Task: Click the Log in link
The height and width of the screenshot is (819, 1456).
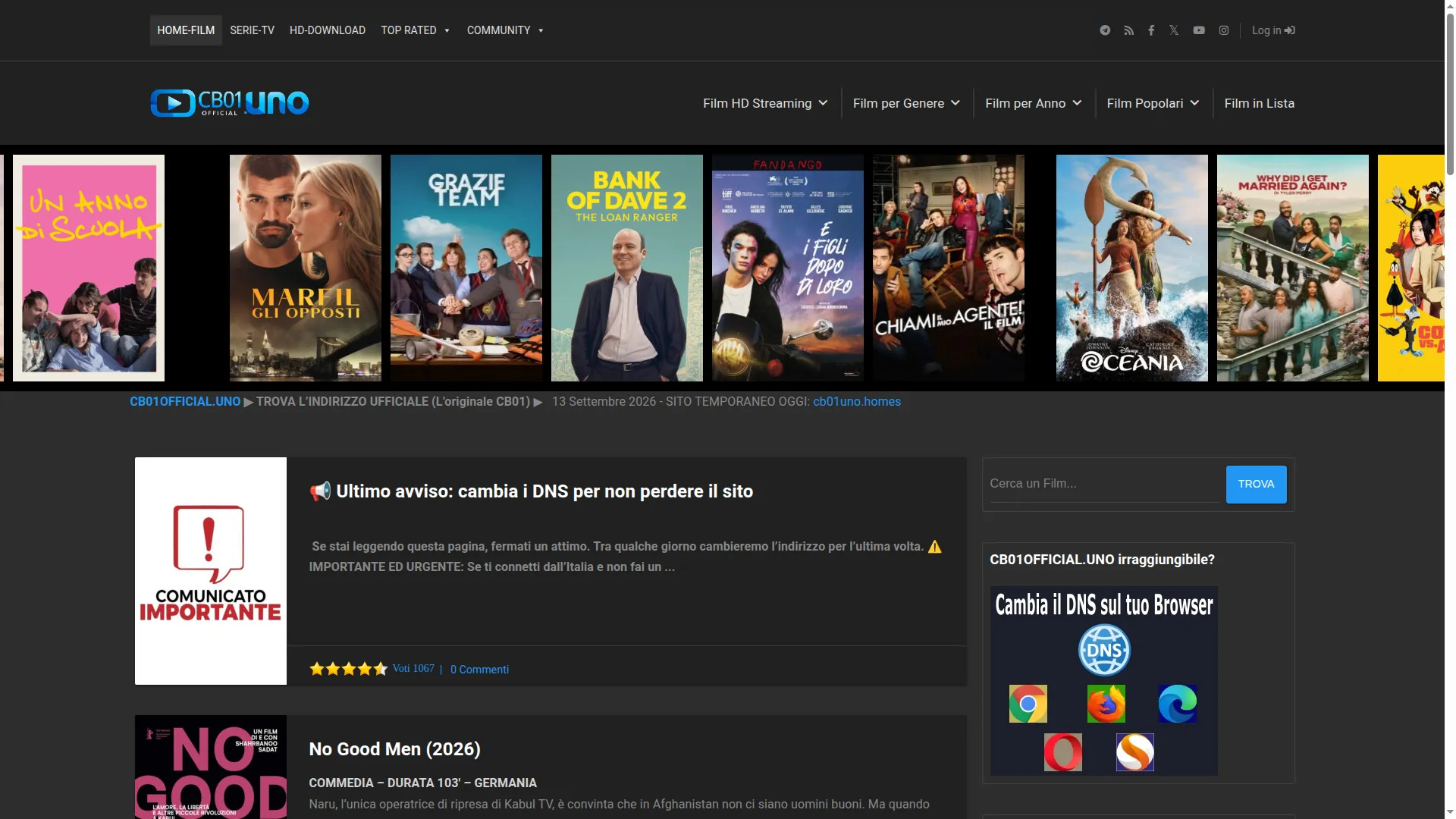Action: point(1273,30)
